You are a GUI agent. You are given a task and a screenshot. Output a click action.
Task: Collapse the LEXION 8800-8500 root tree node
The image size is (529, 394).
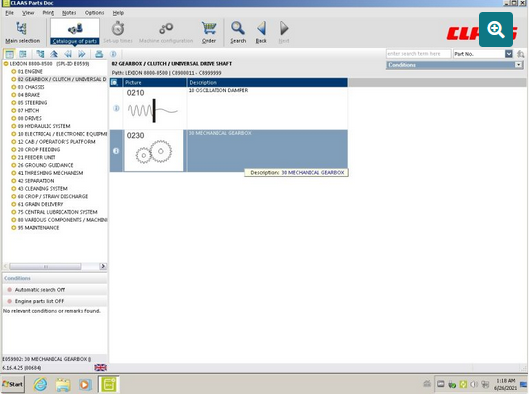point(6,63)
